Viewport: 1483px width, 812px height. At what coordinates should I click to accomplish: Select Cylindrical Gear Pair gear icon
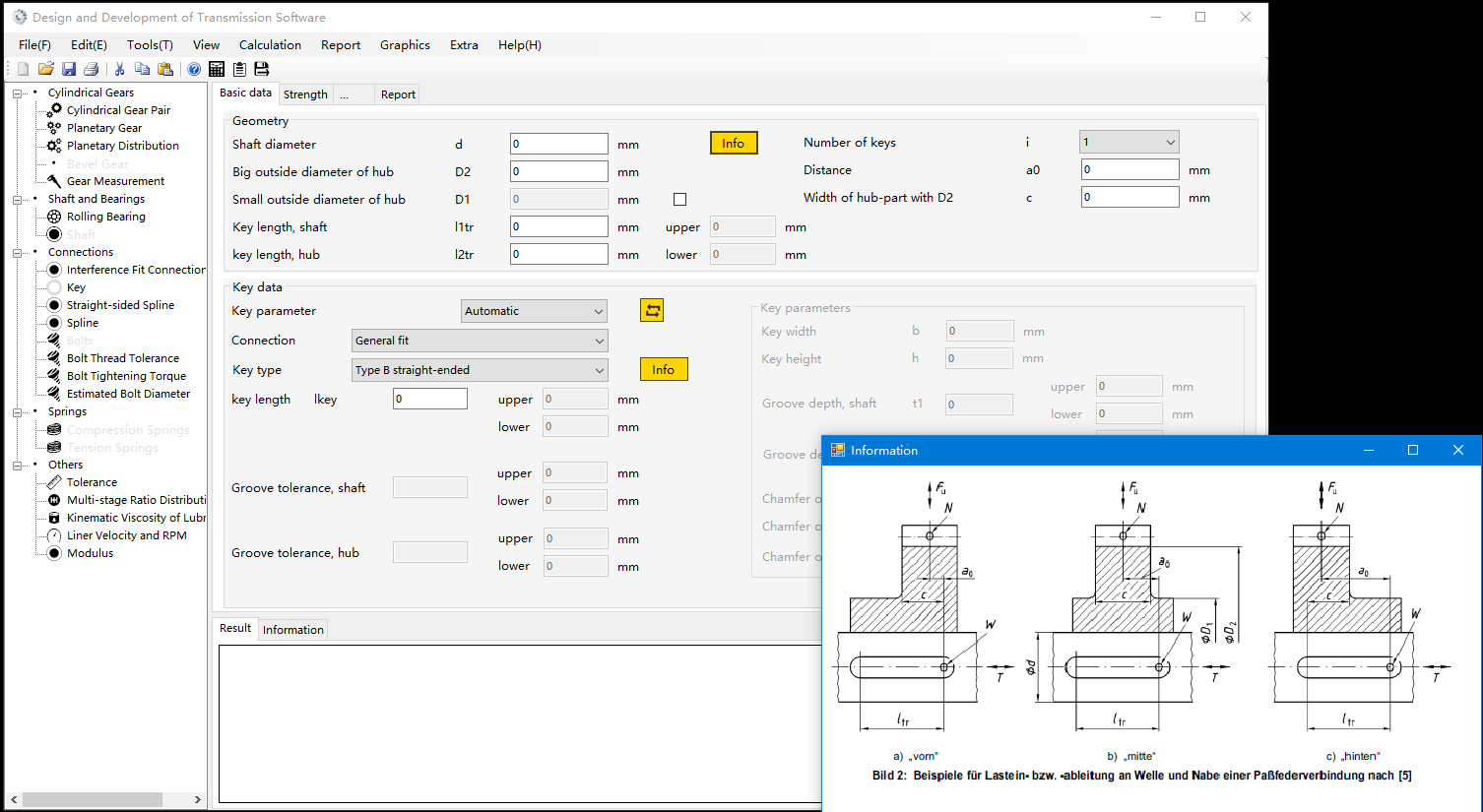pos(54,110)
